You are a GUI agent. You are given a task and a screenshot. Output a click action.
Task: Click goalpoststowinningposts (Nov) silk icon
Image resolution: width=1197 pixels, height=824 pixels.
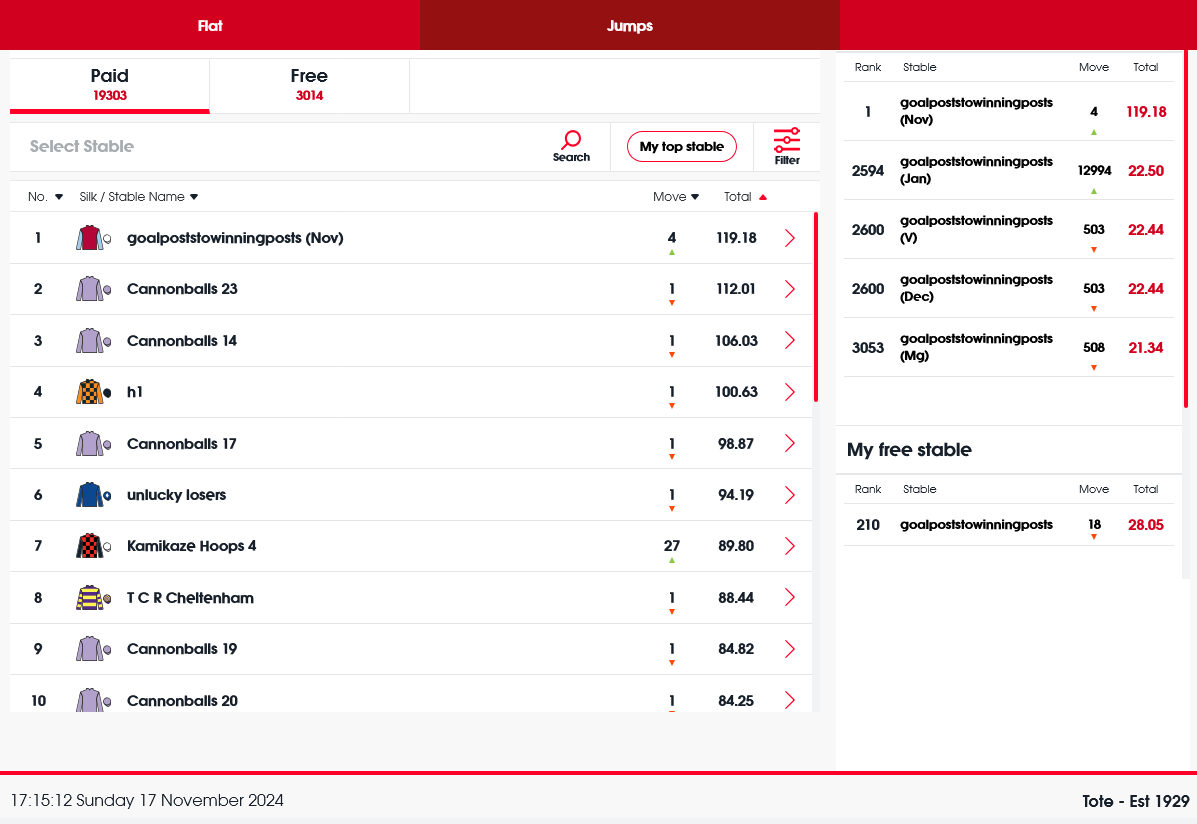point(90,238)
